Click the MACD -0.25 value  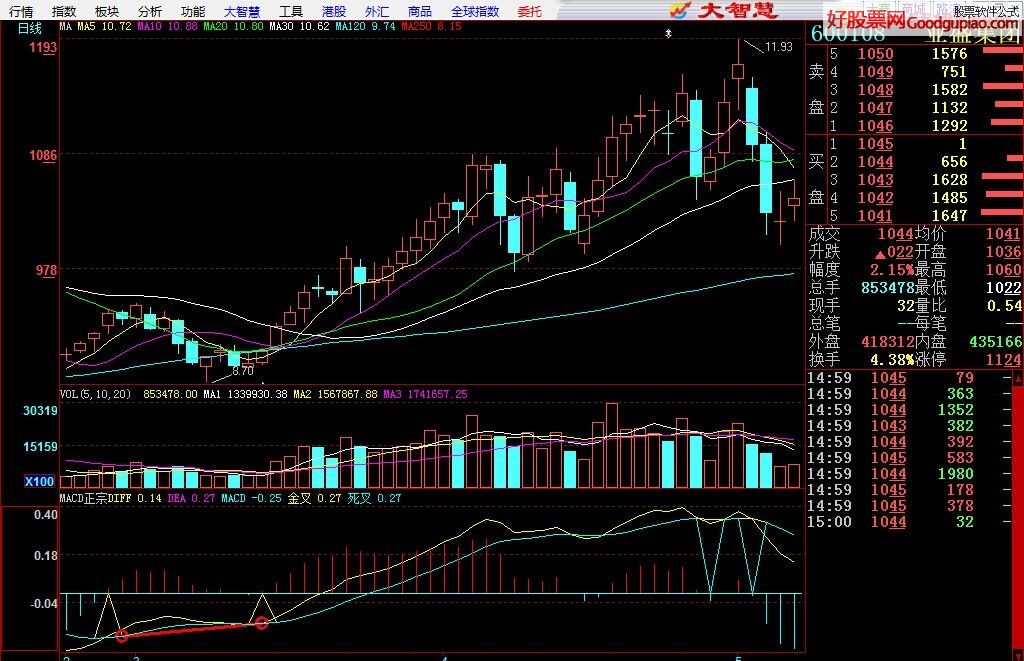click(x=251, y=498)
